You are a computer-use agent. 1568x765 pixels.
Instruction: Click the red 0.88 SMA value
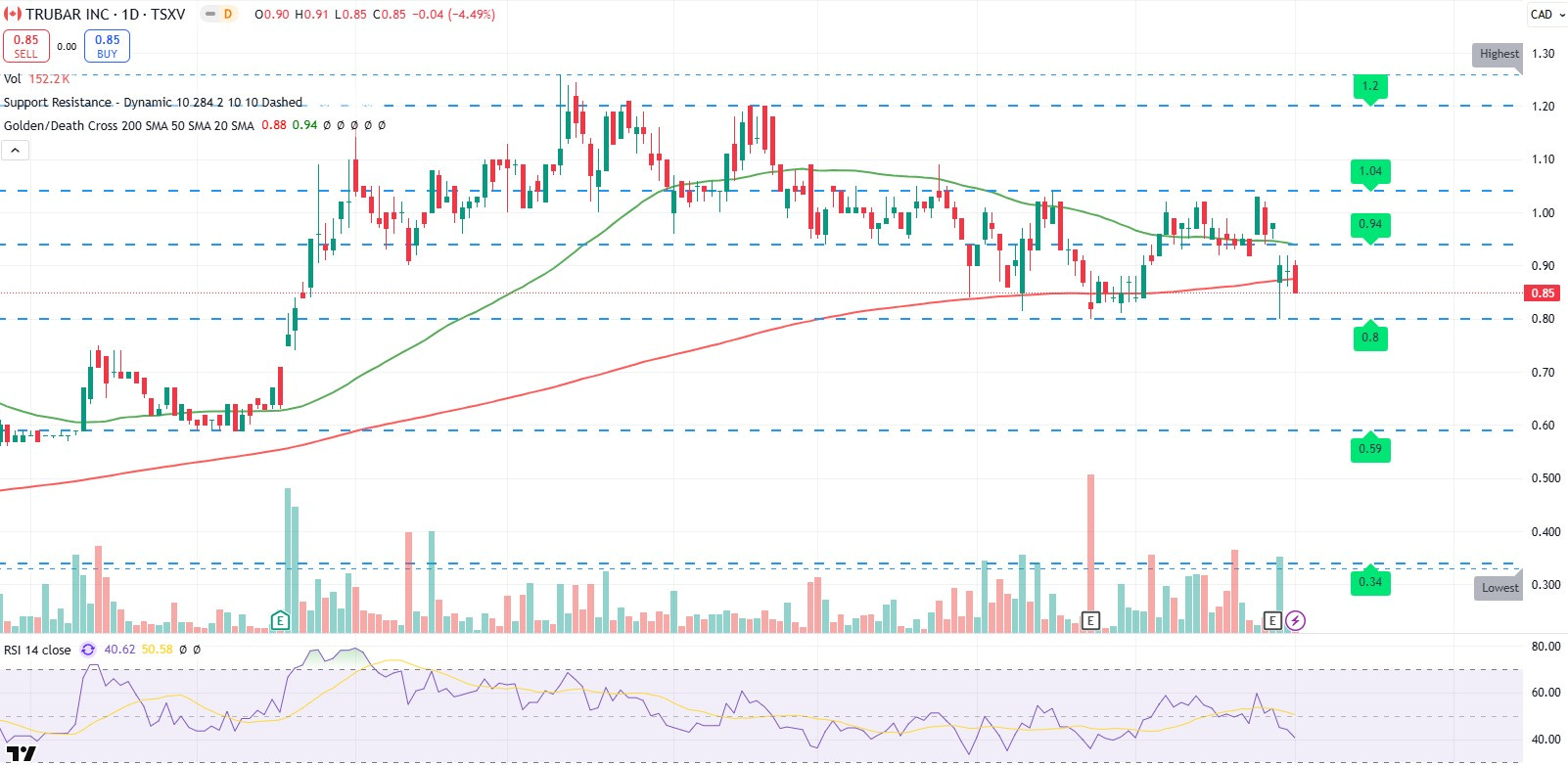[x=274, y=125]
